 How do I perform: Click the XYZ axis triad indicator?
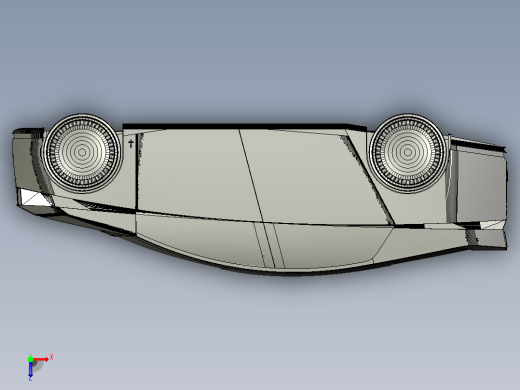click(x=40, y=367)
